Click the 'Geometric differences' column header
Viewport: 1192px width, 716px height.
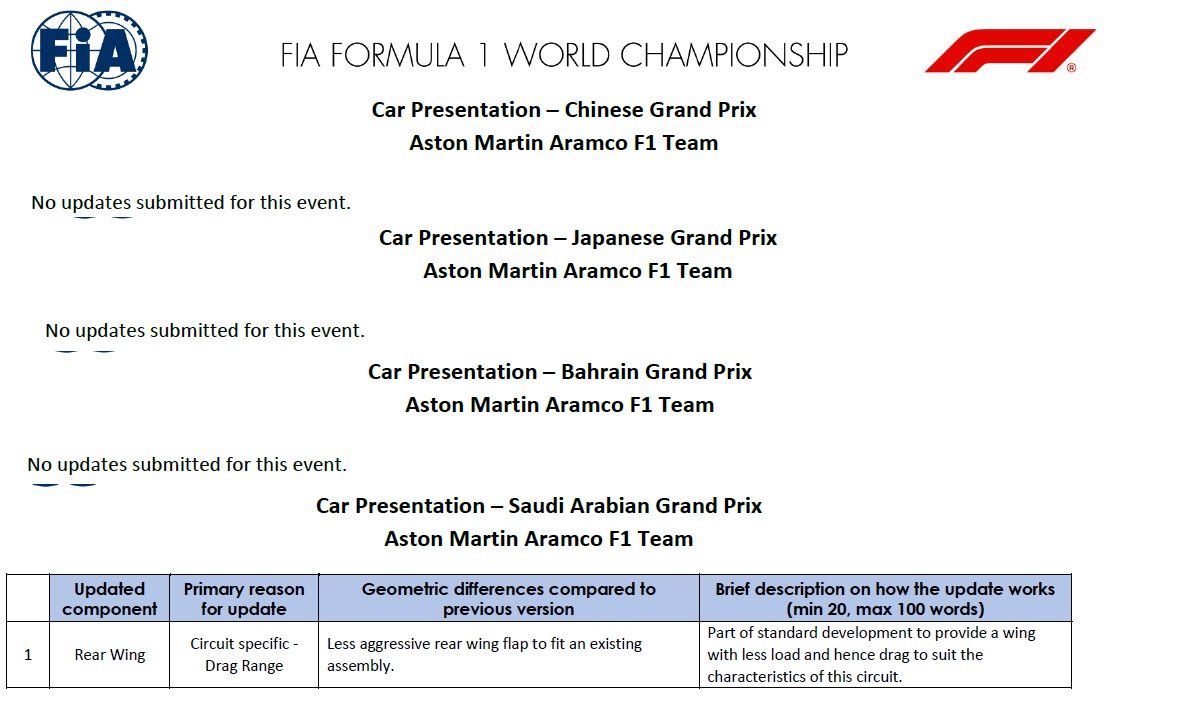pyautogui.click(x=509, y=599)
